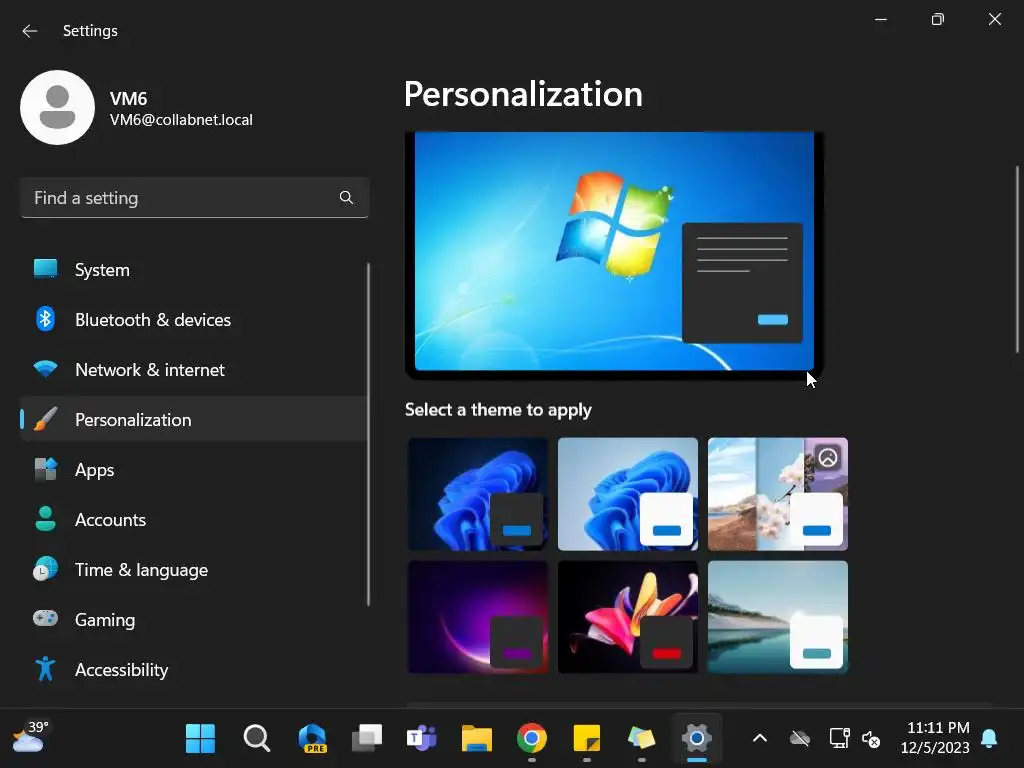Open the Windows Start menu
The height and width of the screenshot is (768, 1024).
click(x=200, y=739)
